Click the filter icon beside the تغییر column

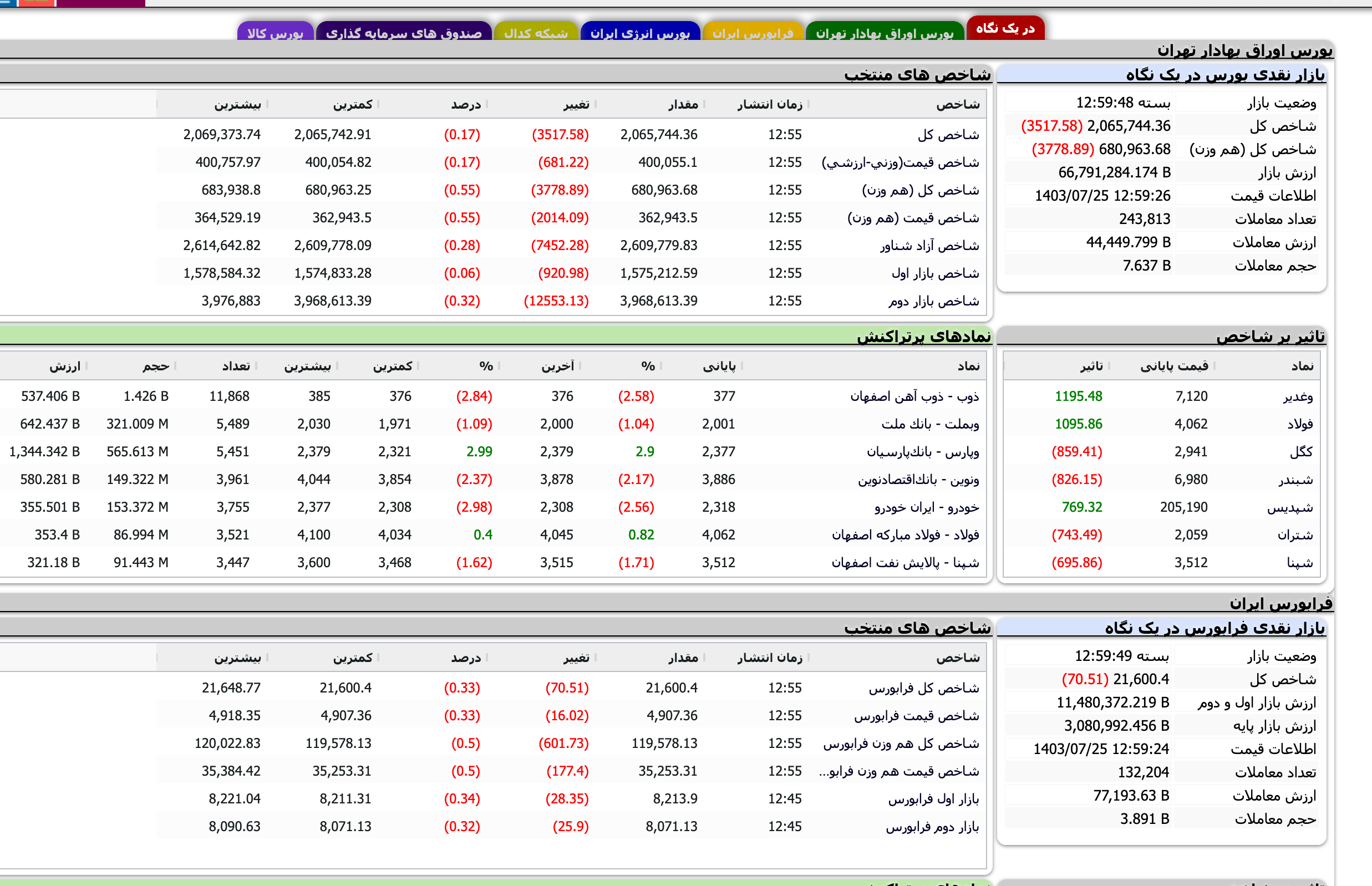point(597,104)
